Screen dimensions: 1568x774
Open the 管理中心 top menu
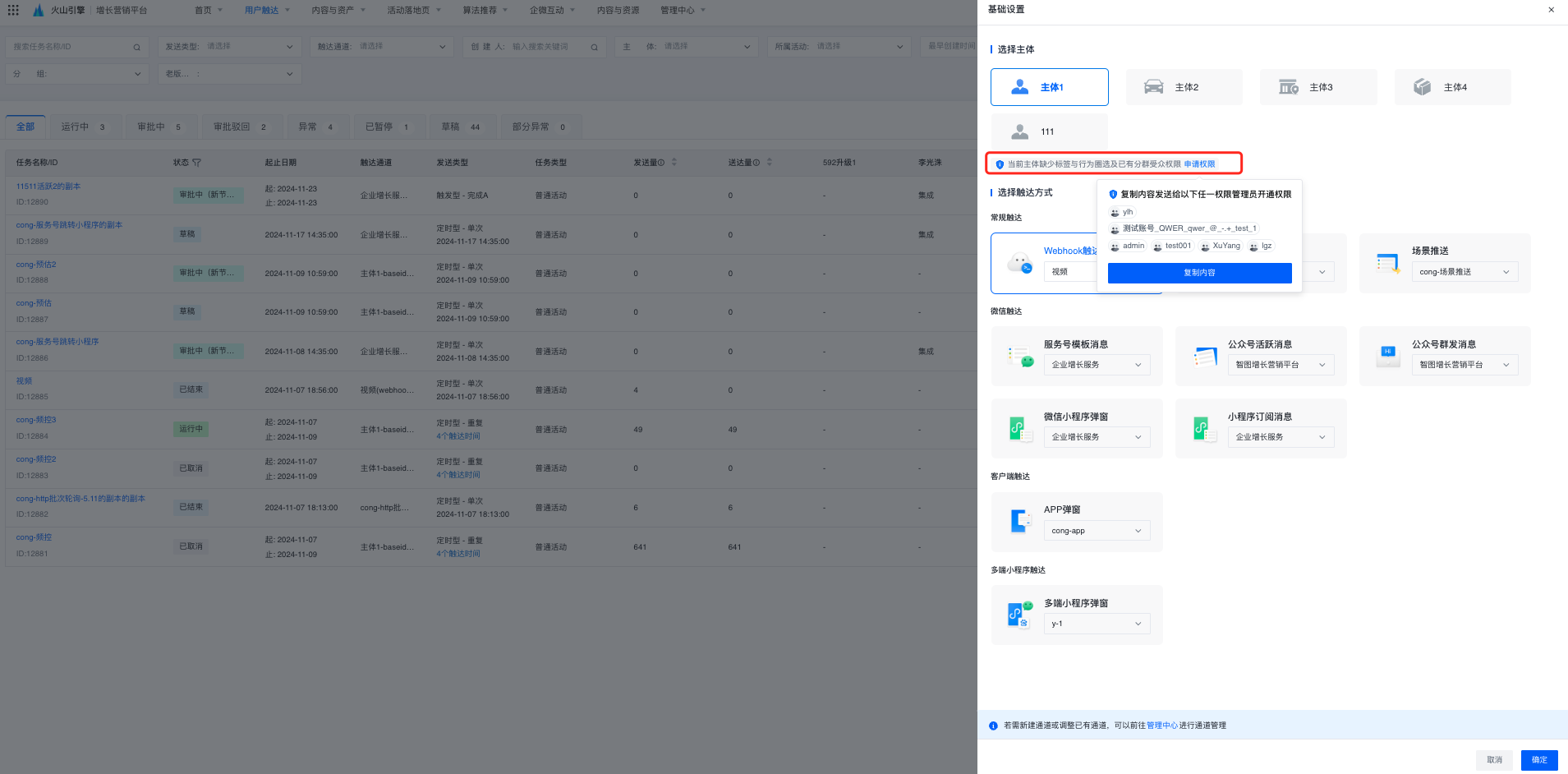point(683,11)
